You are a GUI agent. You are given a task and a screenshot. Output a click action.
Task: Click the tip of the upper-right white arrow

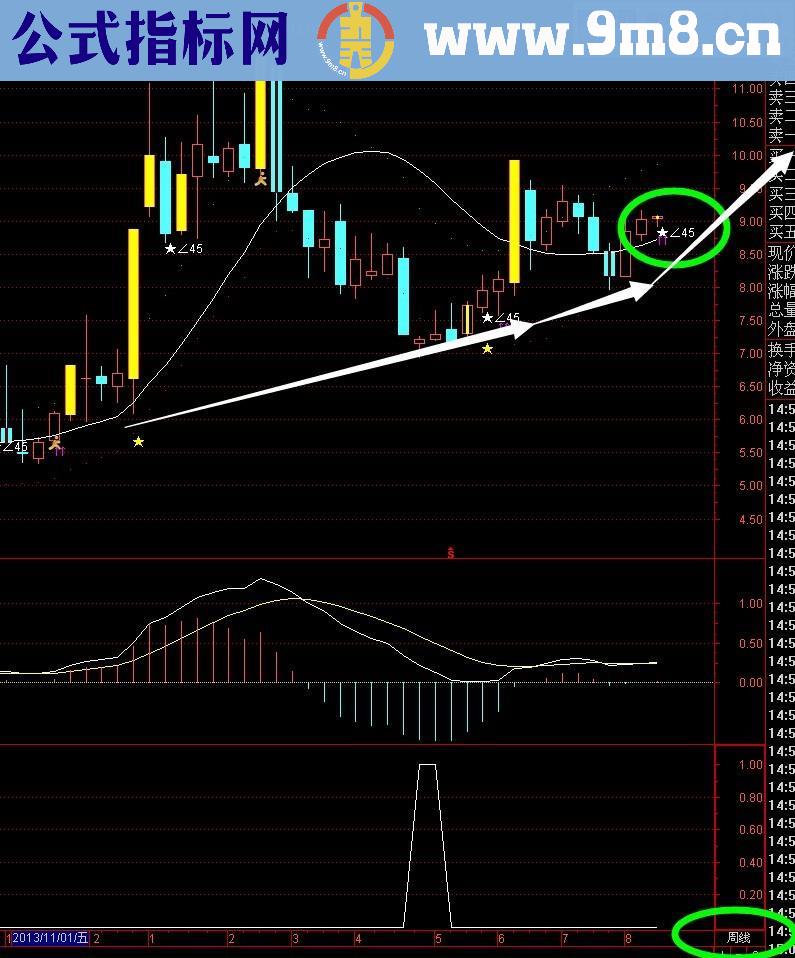(x=788, y=157)
